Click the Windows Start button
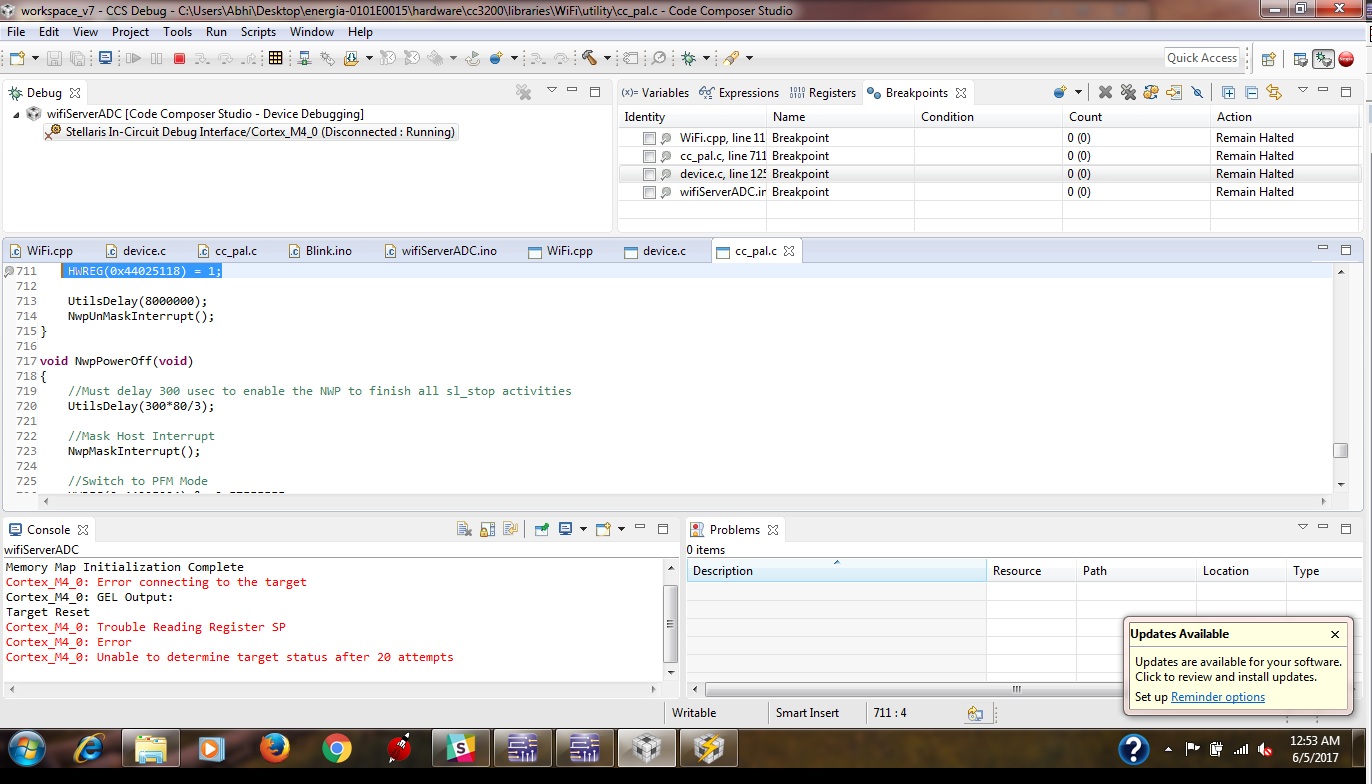Image resolution: width=1372 pixels, height=784 pixels. point(26,748)
